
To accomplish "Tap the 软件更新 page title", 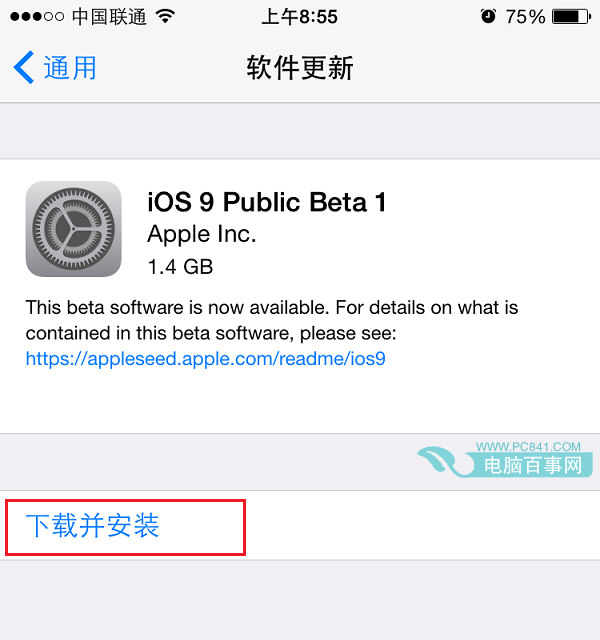I will pos(300,68).
